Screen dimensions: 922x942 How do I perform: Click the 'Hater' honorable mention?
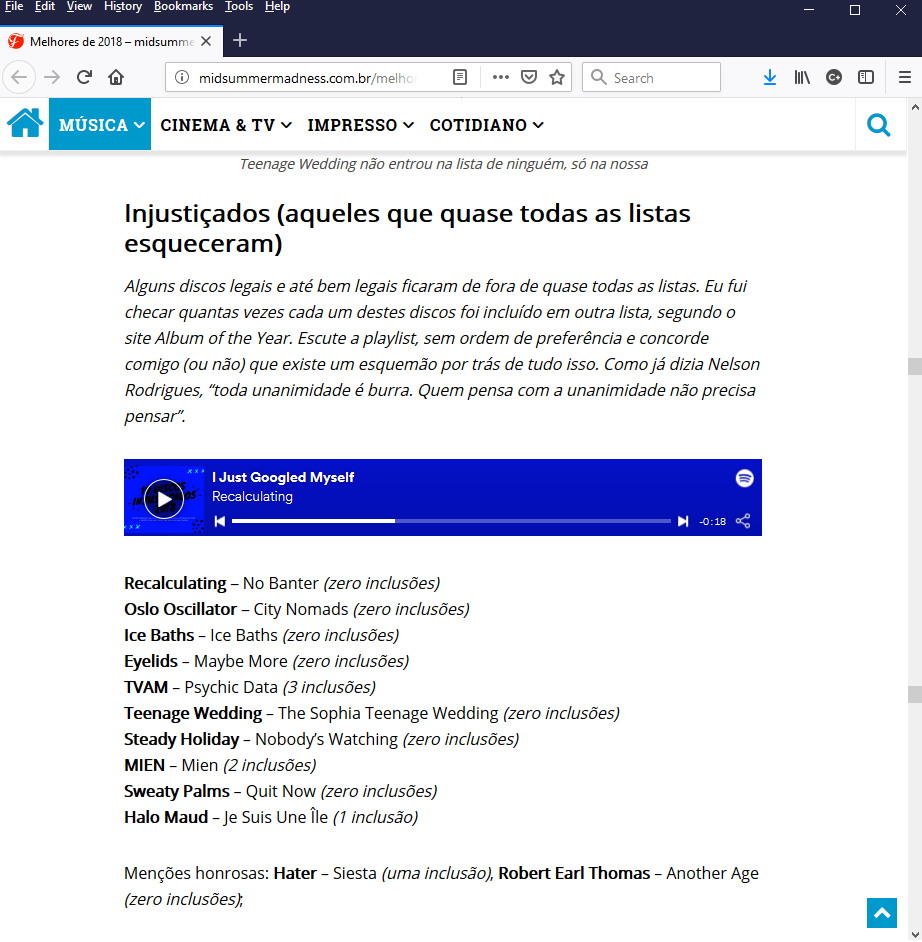(295, 874)
